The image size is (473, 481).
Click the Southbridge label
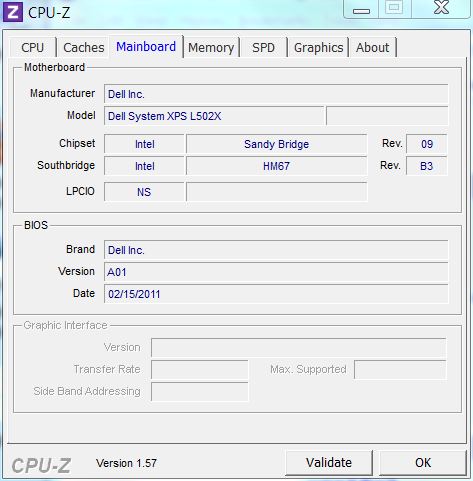(x=66, y=165)
